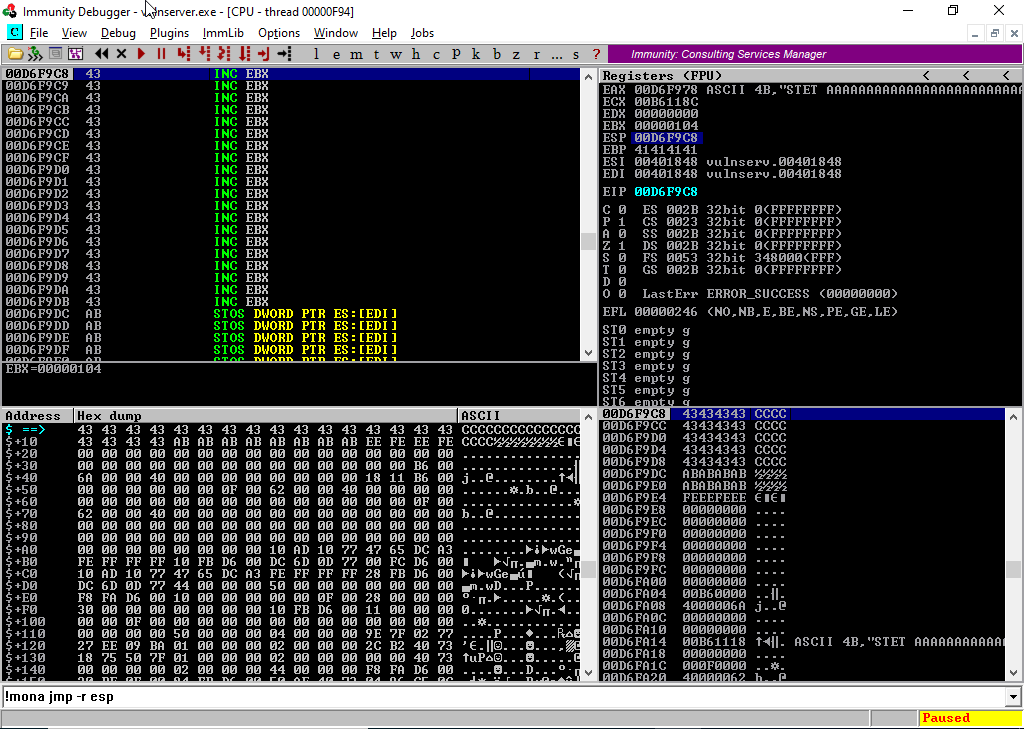Click the leftmost arrow in the Registers header
This screenshot has height=729, width=1024.
(x=926, y=76)
